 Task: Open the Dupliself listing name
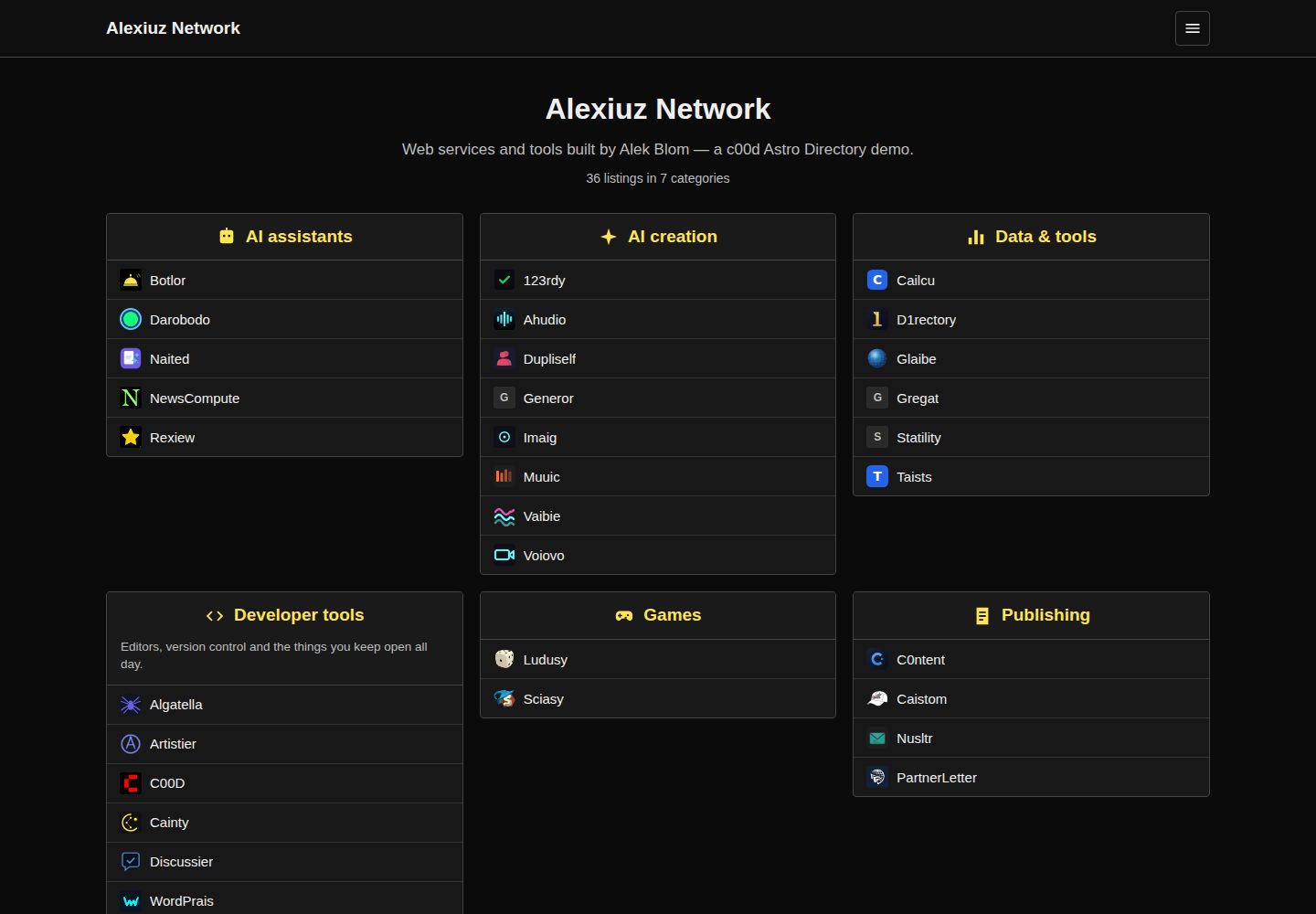[549, 359]
